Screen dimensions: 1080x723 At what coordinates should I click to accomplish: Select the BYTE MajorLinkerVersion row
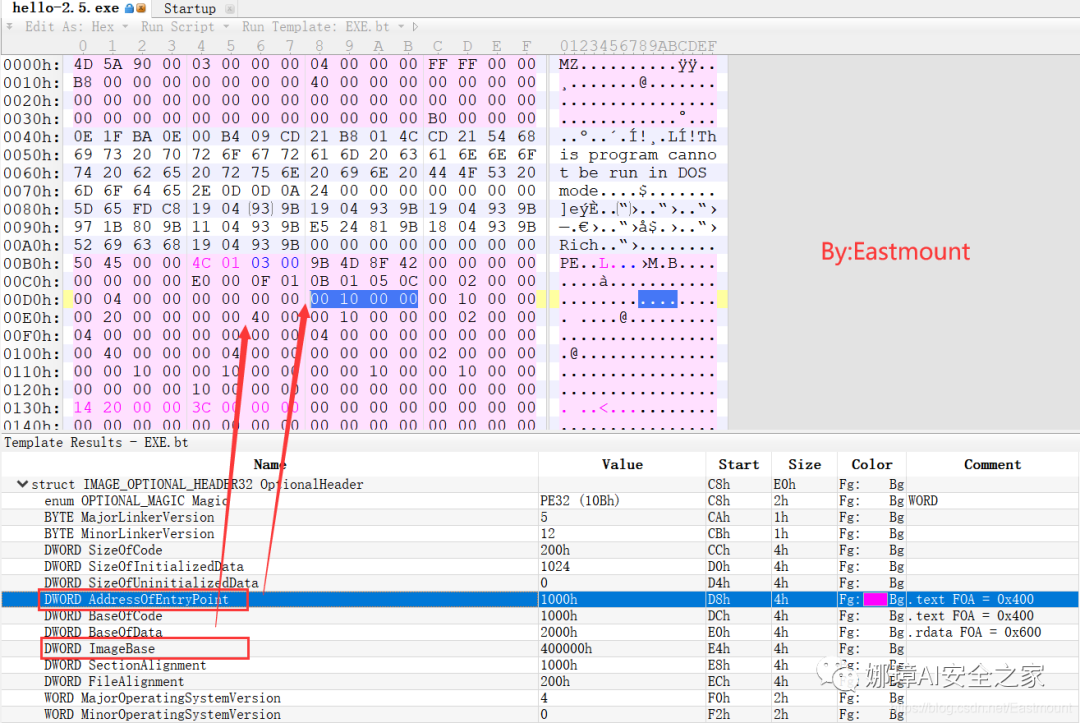tap(540, 517)
